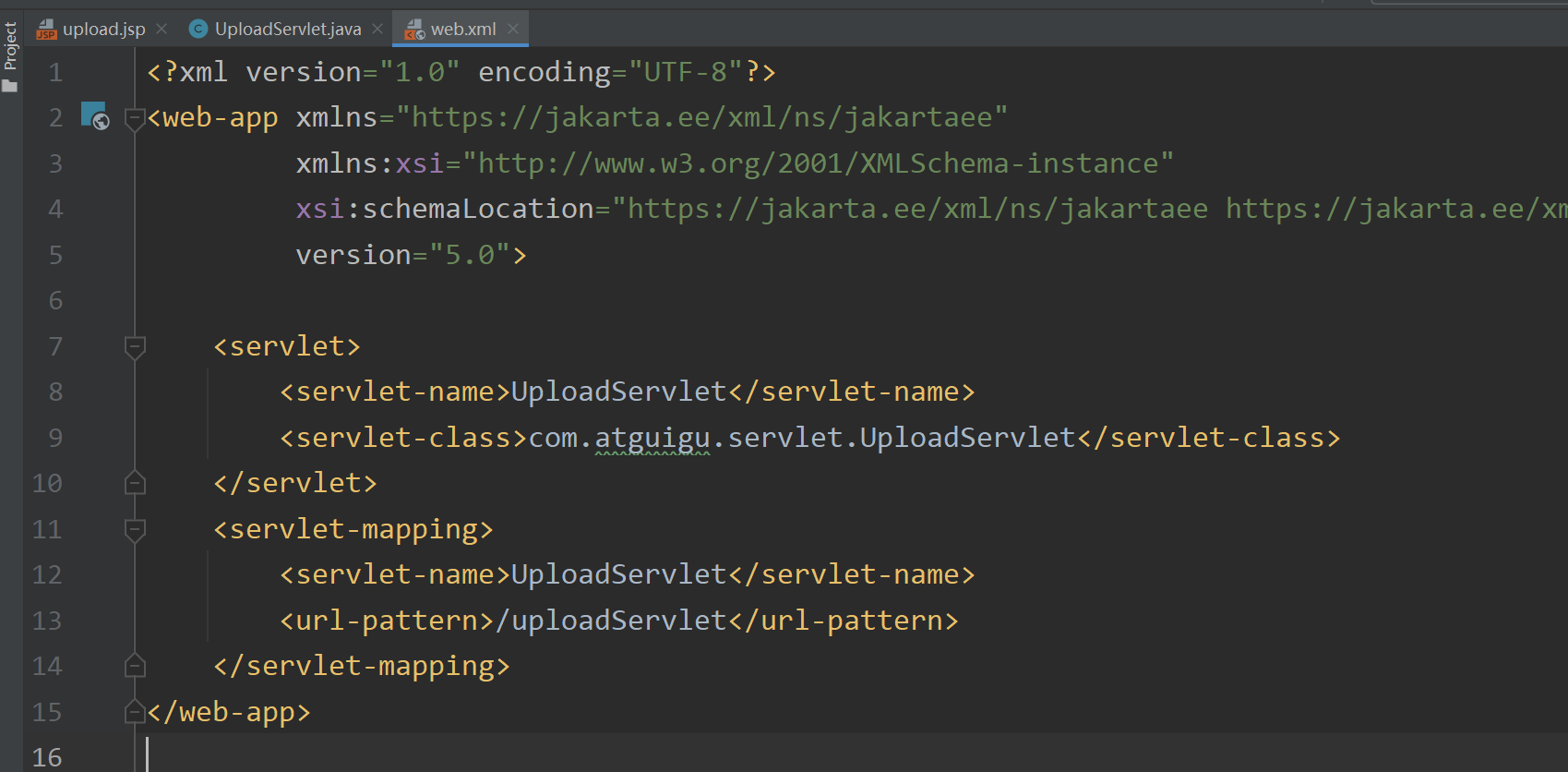Click the xml version "1.0" value
Viewport: 1568px width, 772px height.
tap(420, 72)
